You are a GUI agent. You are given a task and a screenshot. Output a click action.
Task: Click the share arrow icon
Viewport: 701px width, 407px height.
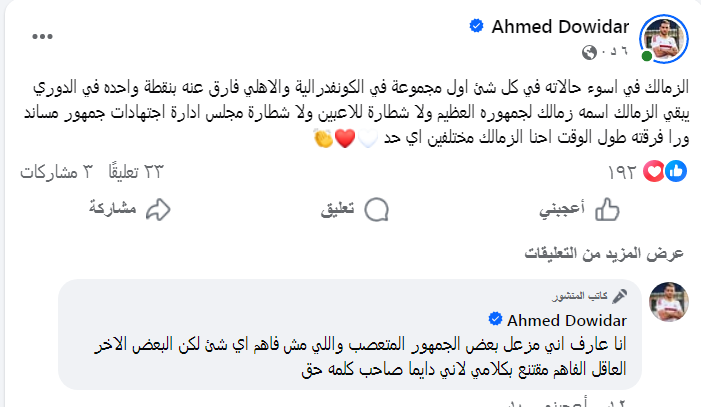pyautogui.click(x=158, y=210)
